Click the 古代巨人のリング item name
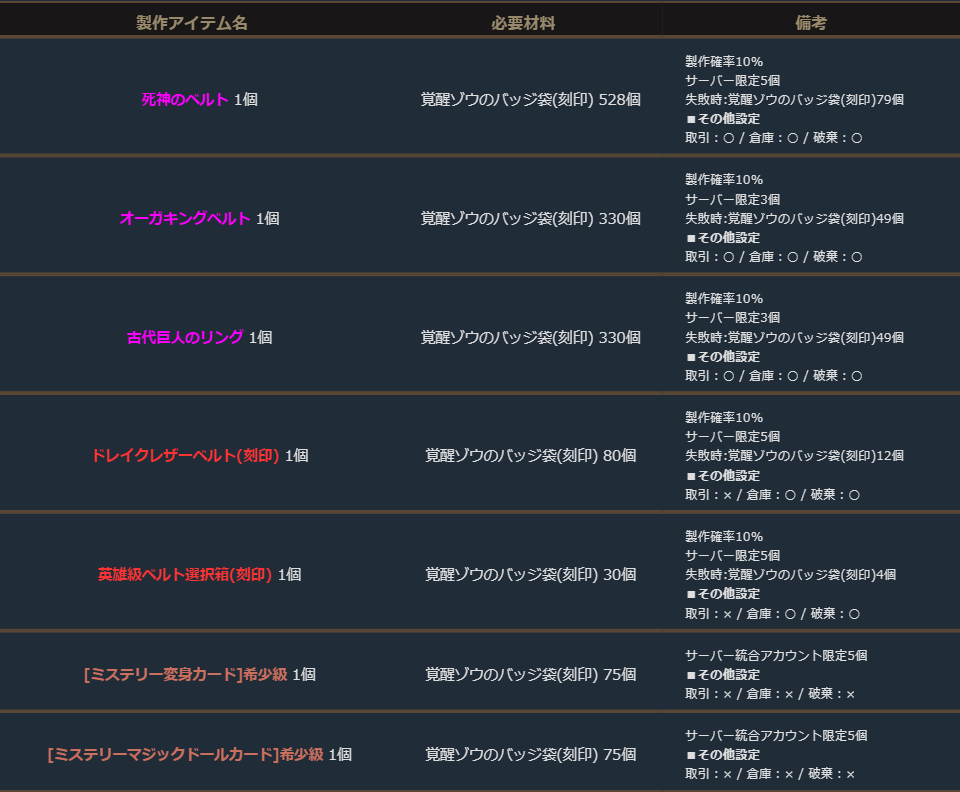Image resolution: width=960 pixels, height=792 pixels. point(185,338)
